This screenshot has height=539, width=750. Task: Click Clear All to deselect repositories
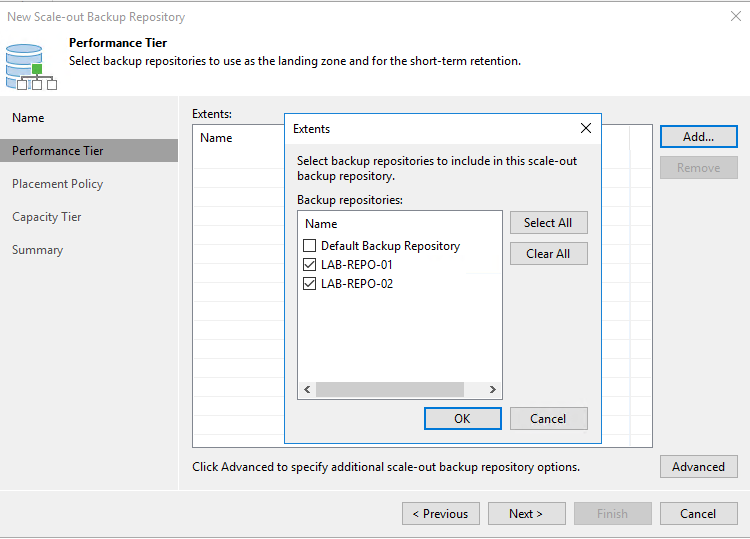pyautogui.click(x=548, y=254)
